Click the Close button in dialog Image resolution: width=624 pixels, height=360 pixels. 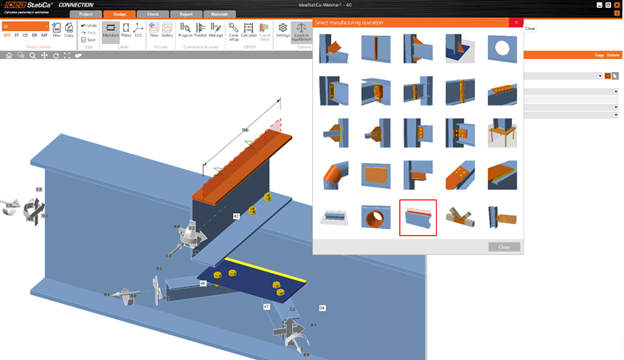click(504, 247)
